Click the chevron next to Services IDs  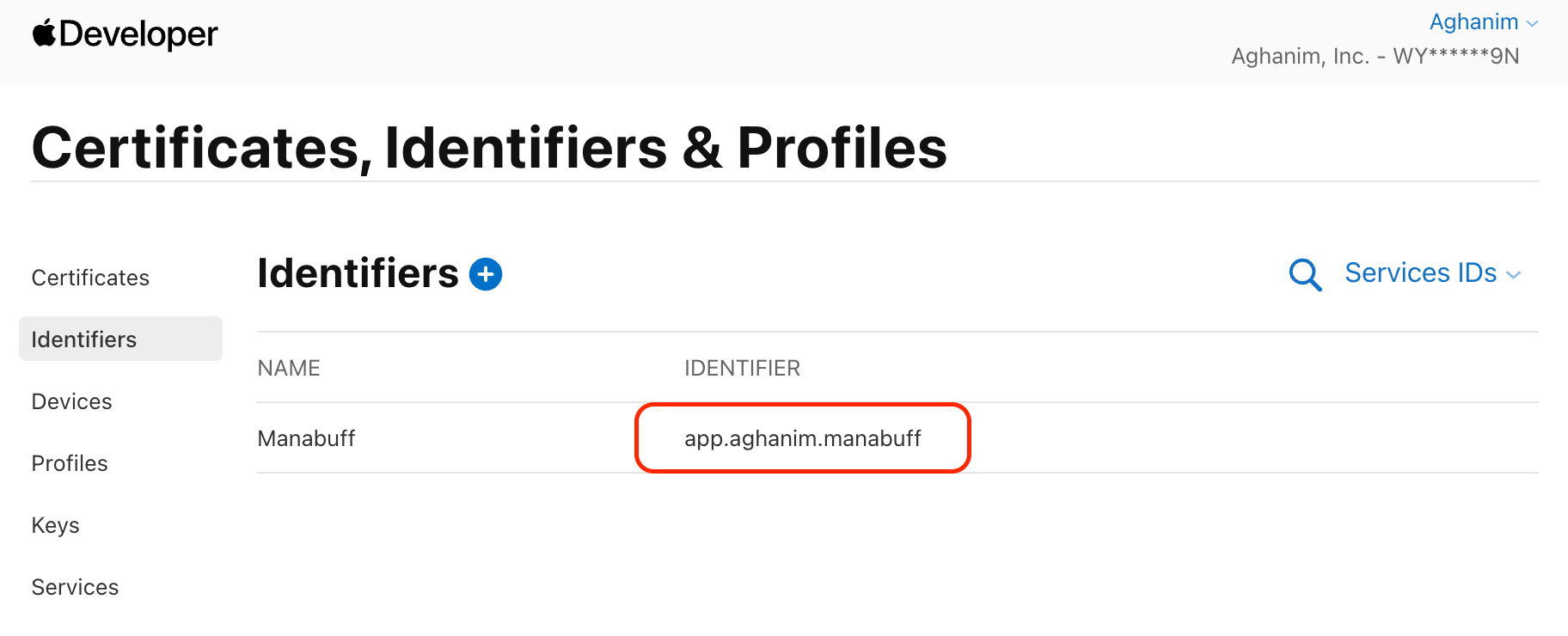click(1514, 274)
